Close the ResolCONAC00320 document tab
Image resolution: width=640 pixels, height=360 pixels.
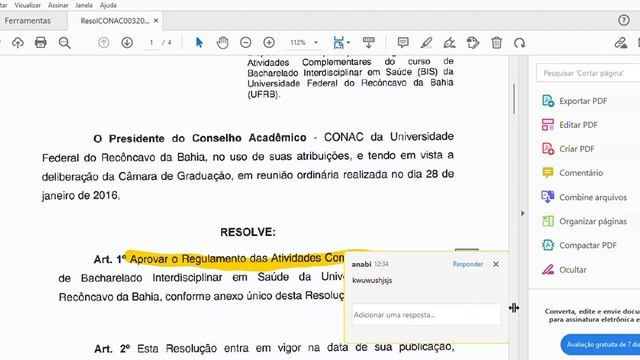coord(156,21)
